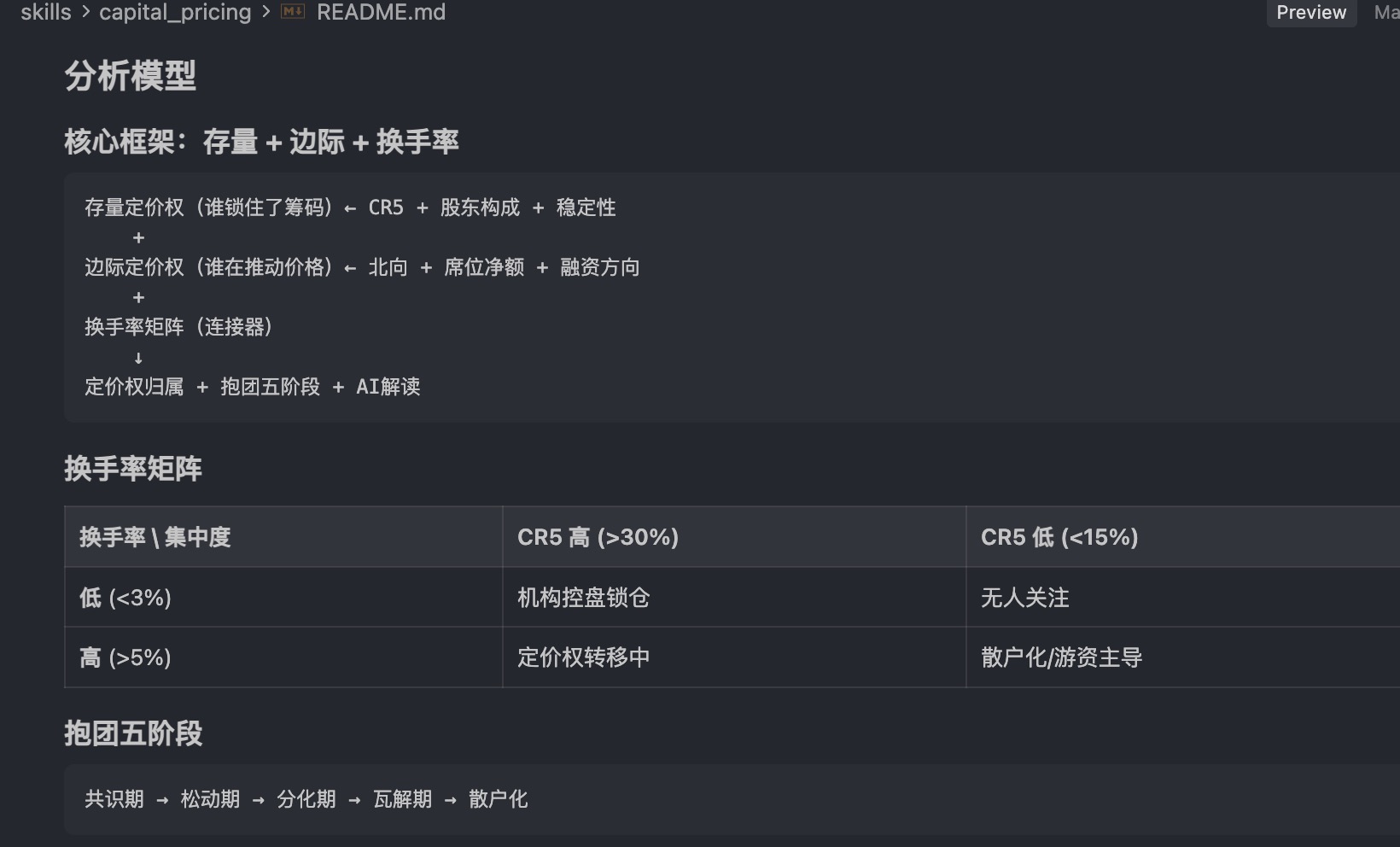
Task: Switch to the Preview tab
Action: tap(1310, 13)
